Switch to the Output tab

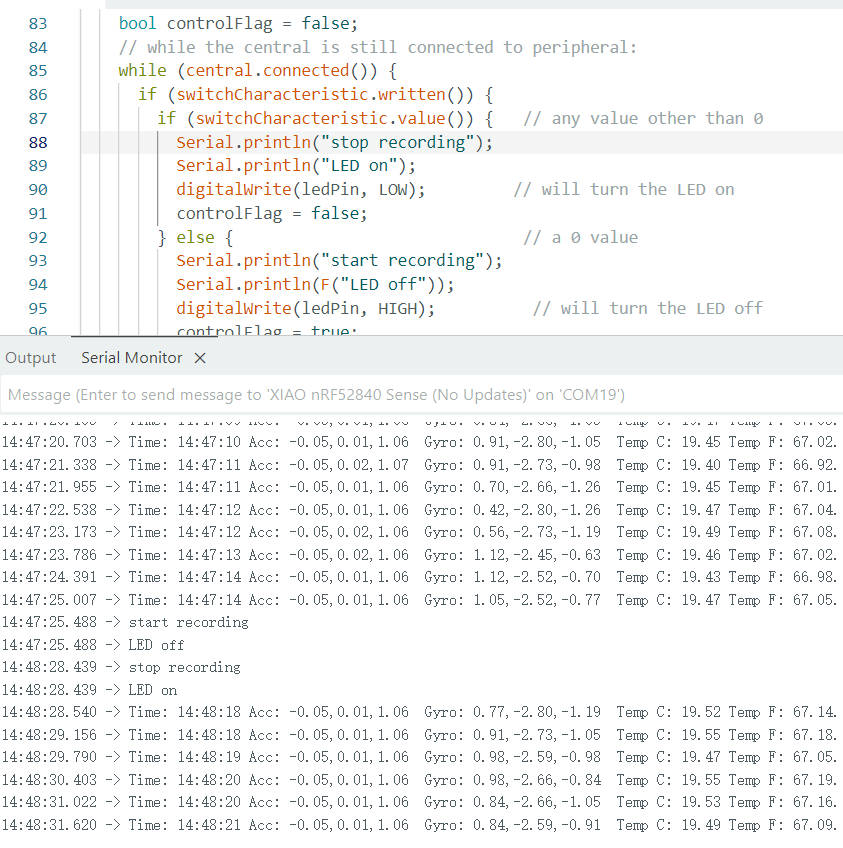pos(30,358)
